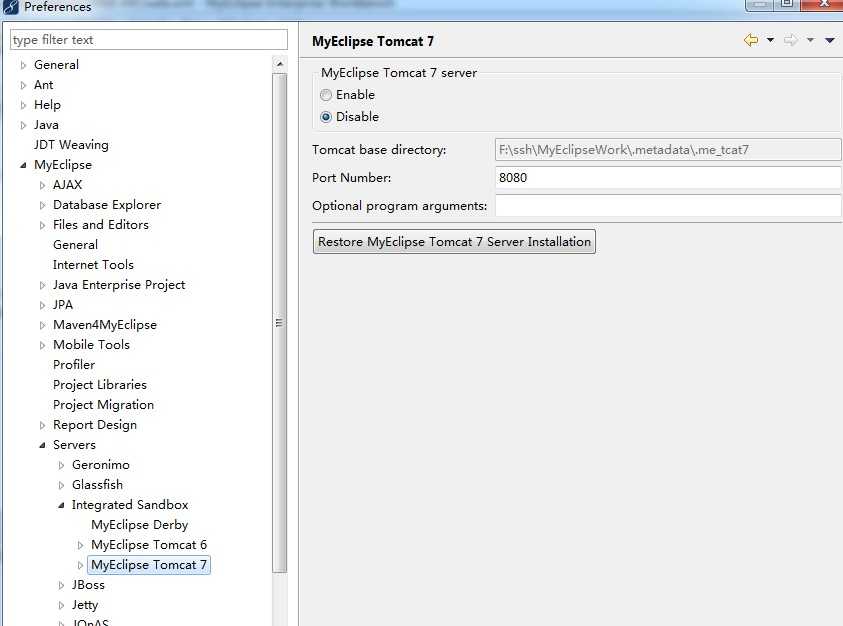Click the Optional program arguments field
Viewport: 843px width, 626px height.
coord(668,205)
